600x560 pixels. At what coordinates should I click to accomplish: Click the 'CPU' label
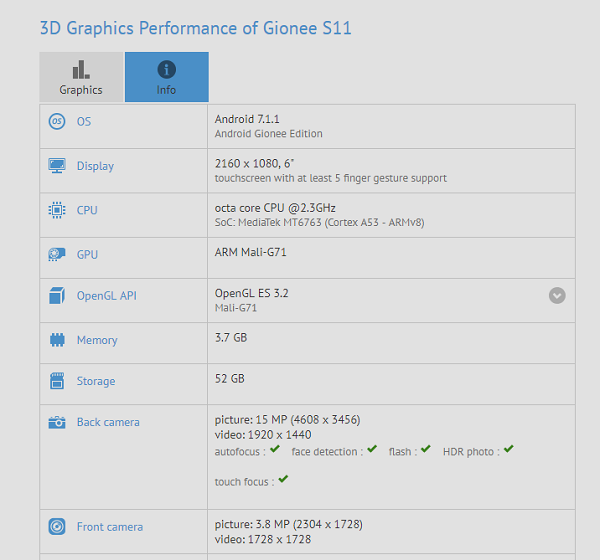click(87, 210)
